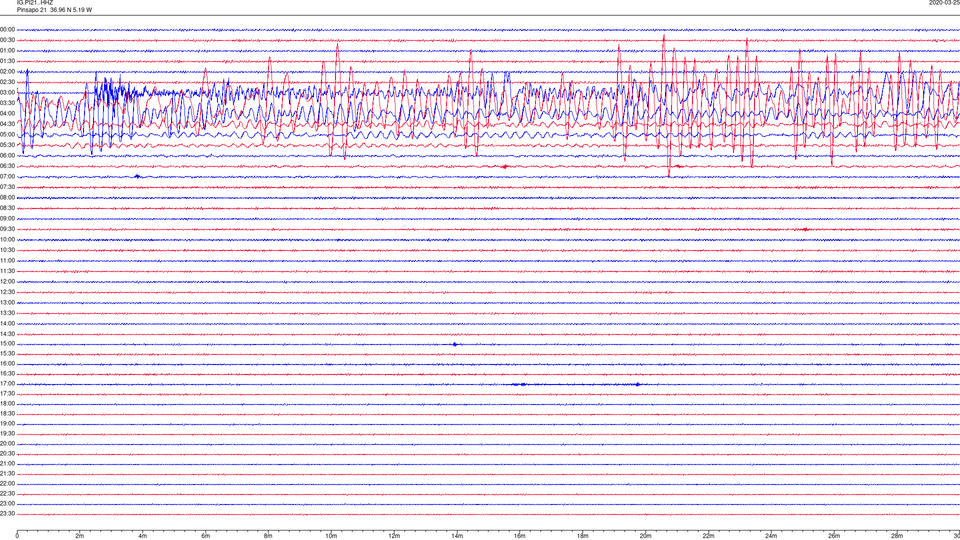
Task: Select the 09:30 time row label
Action: point(7,230)
